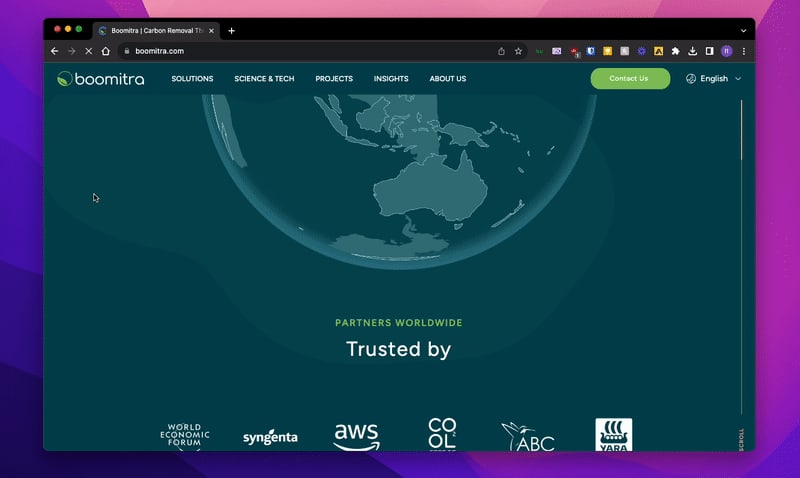Stop loading the page
Screen dimensions: 800x478
(88, 51)
